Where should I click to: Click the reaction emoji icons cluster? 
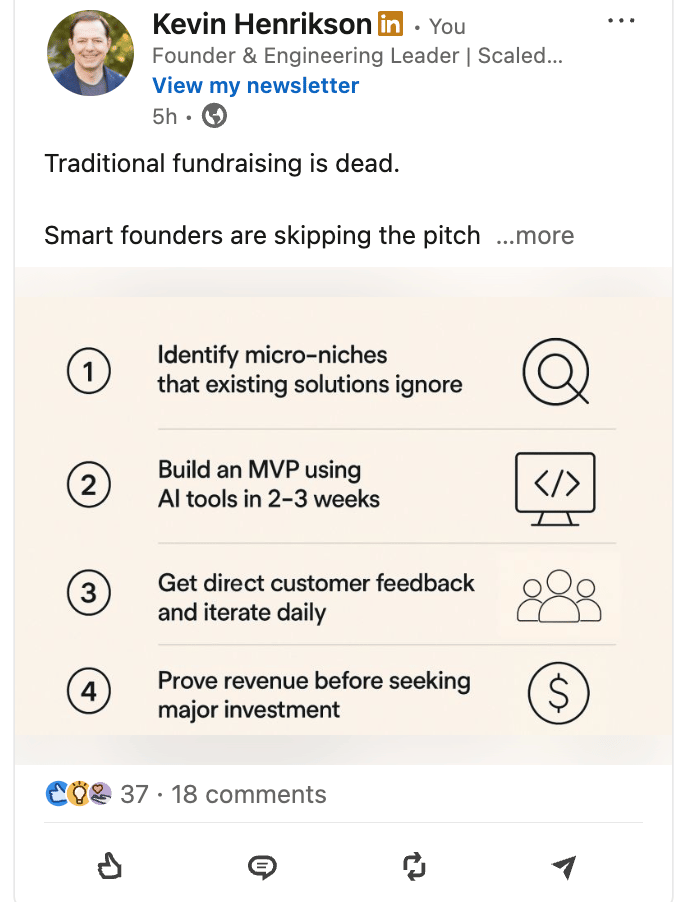click(79, 794)
